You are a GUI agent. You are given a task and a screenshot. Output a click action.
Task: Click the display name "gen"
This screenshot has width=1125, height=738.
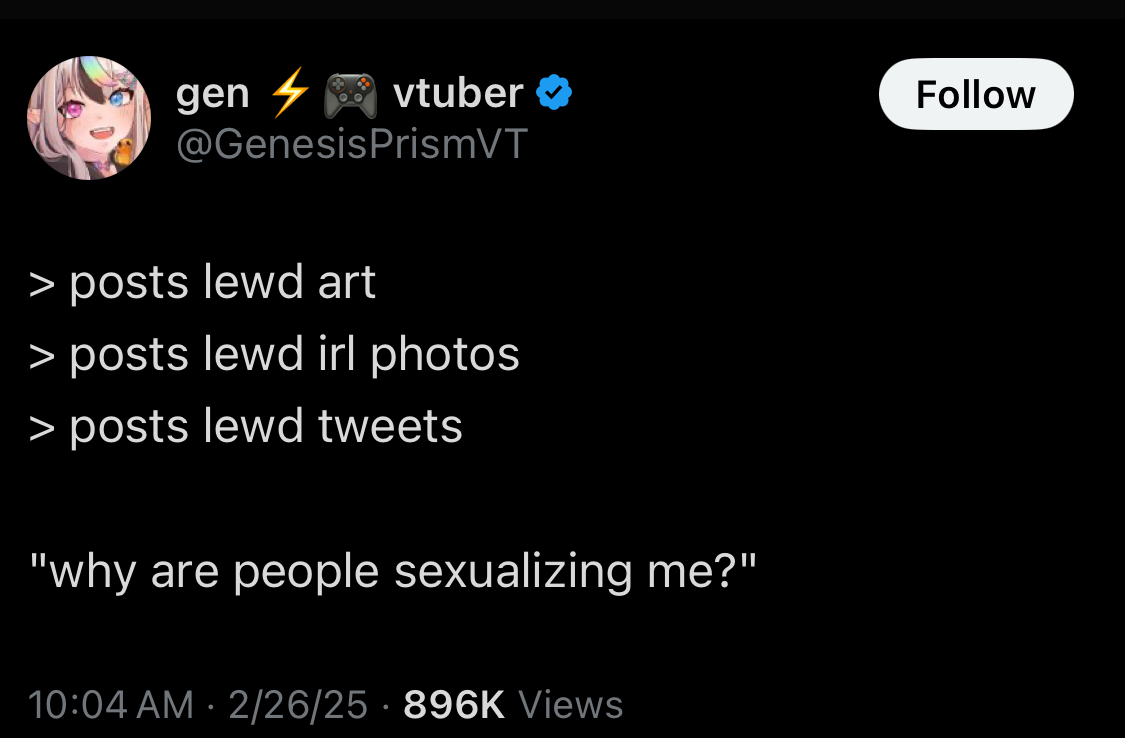[x=212, y=95]
